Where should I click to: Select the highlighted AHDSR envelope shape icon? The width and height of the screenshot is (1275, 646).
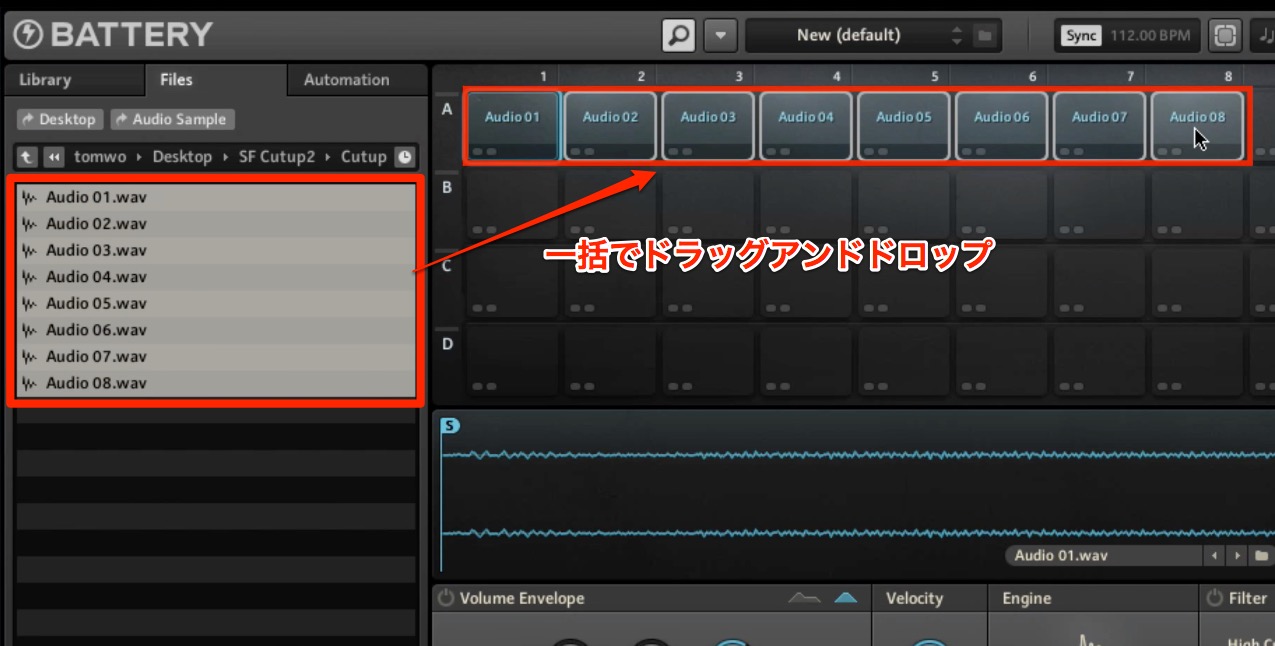[x=846, y=598]
